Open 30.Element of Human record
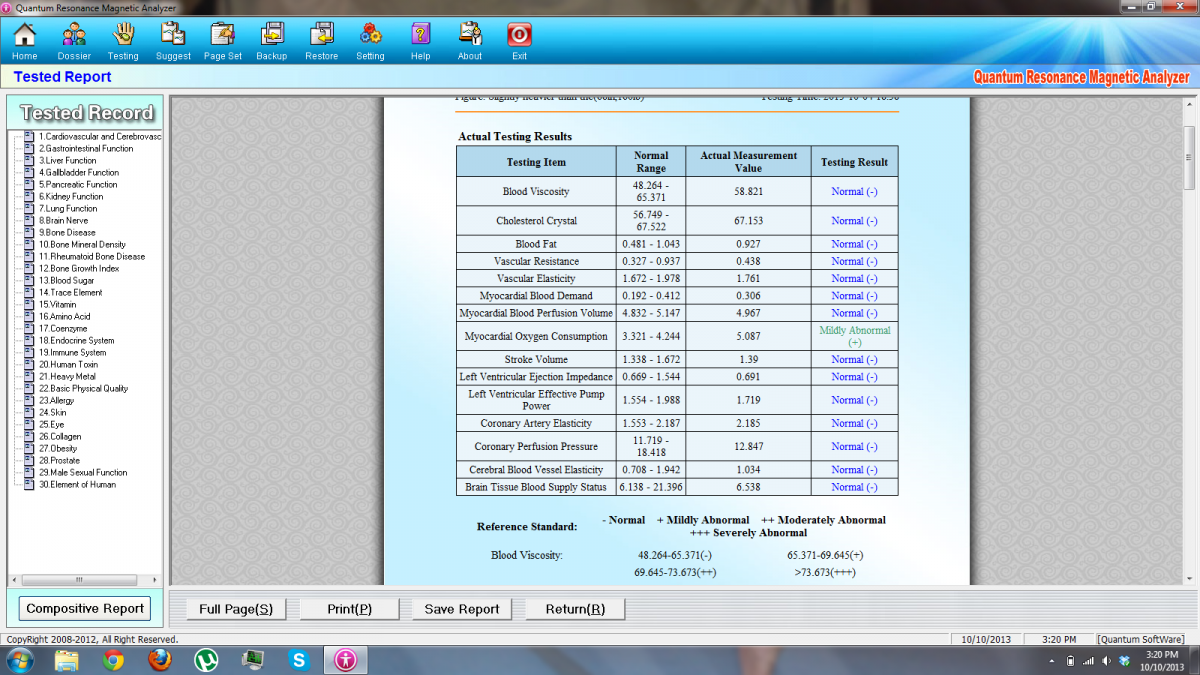The height and width of the screenshot is (675, 1200). tap(77, 484)
